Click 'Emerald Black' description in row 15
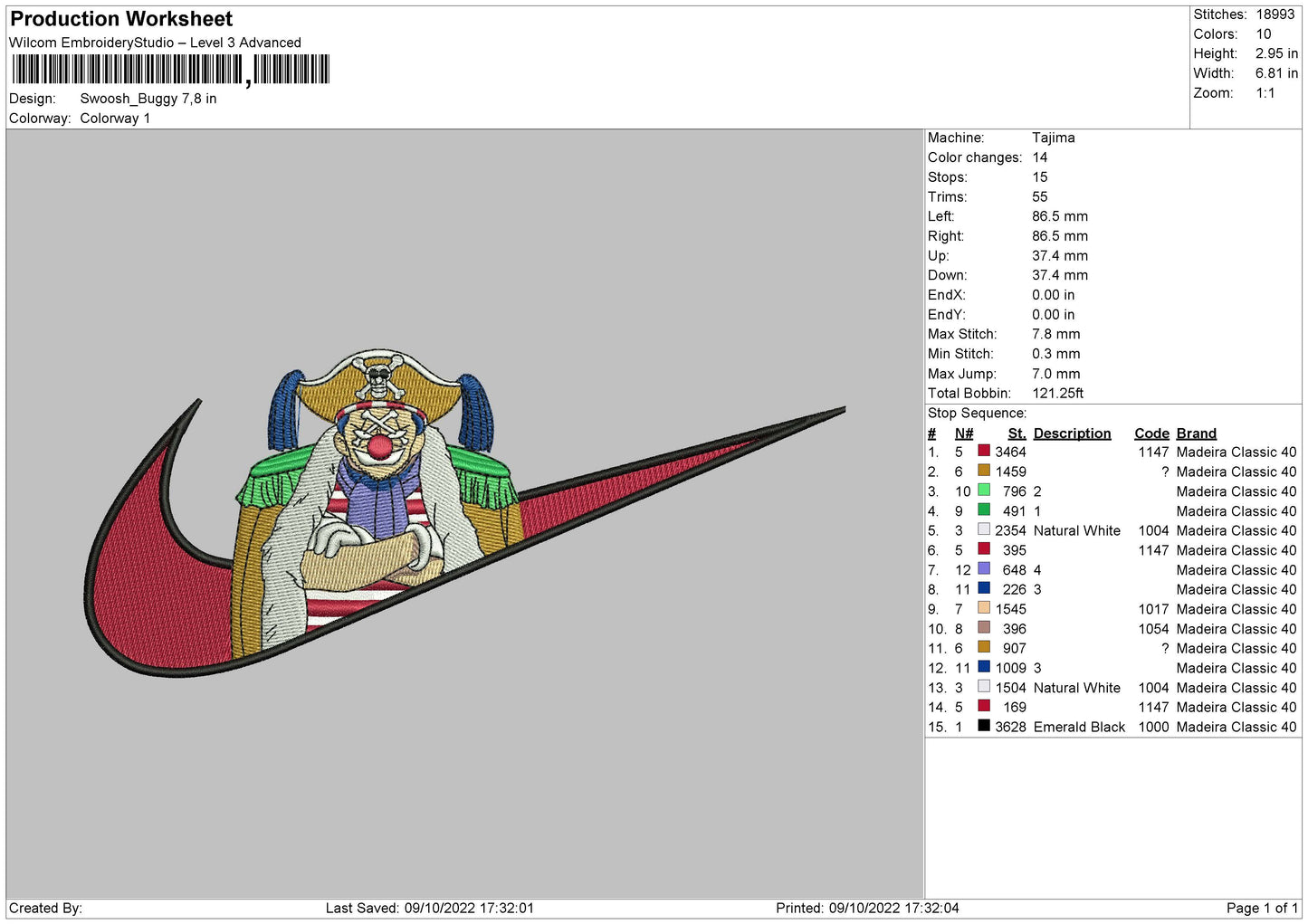This screenshot has width=1308, height=924. coord(1079,727)
